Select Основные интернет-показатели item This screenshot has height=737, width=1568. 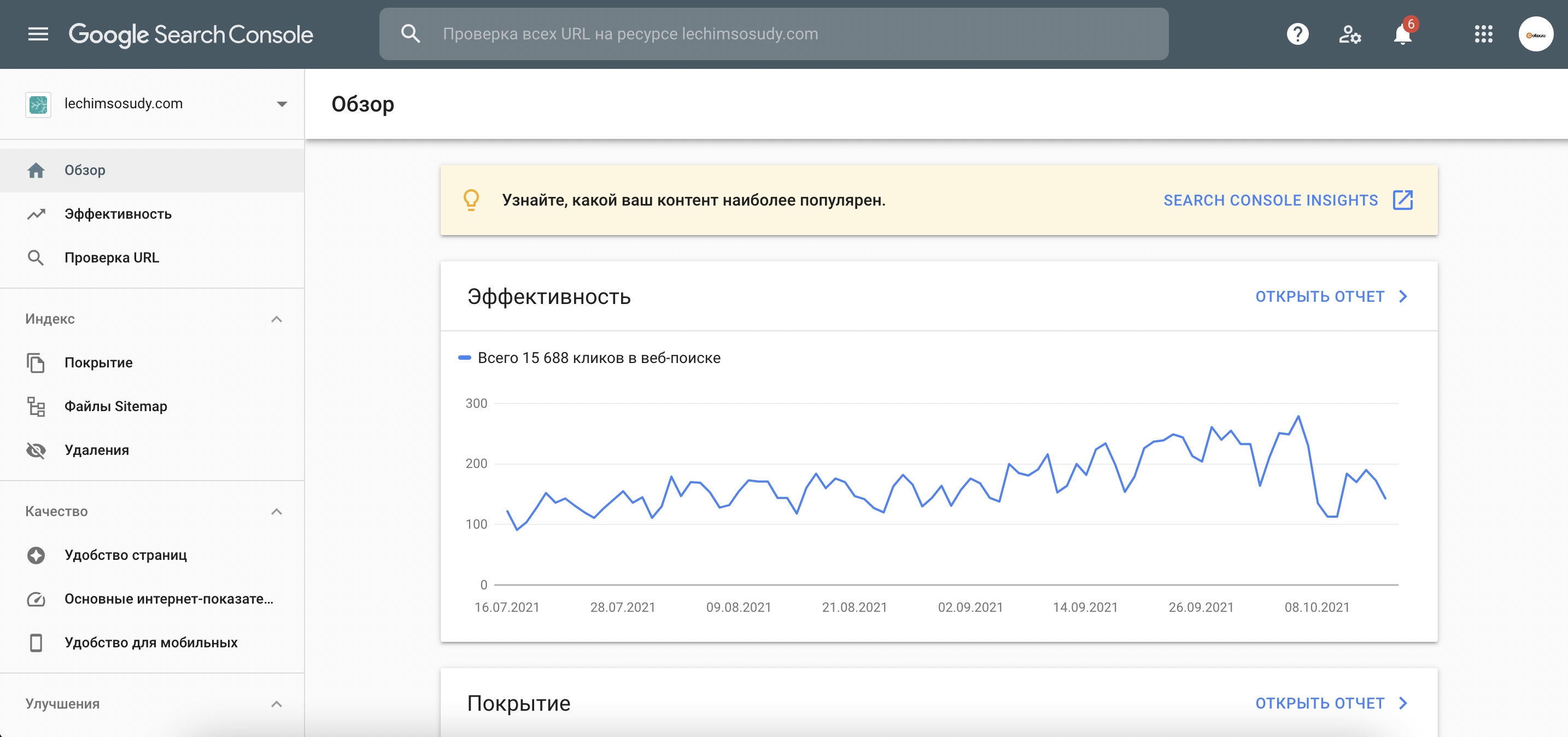click(x=168, y=599)
